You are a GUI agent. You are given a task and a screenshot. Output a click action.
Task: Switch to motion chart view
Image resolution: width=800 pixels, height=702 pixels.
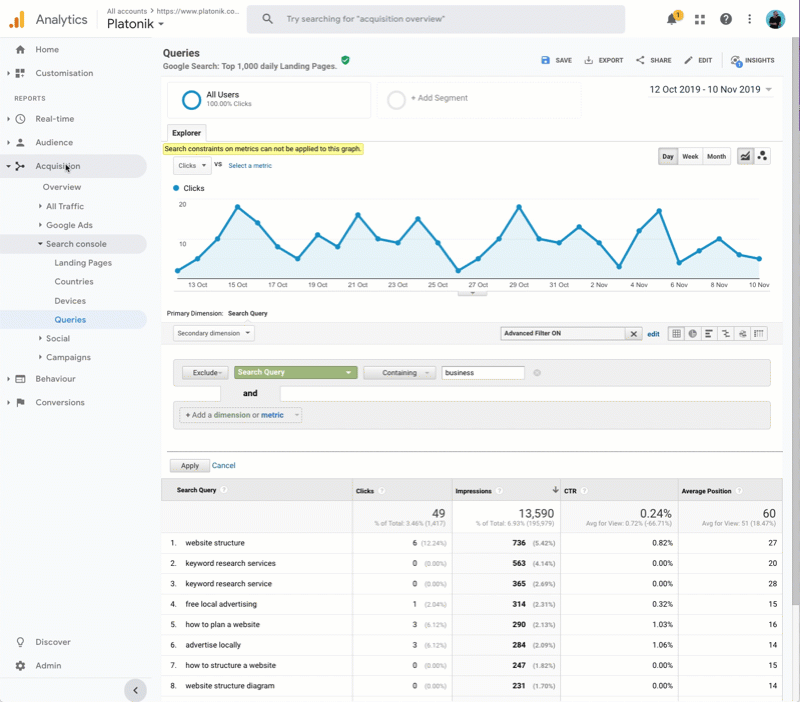point(762,156)
